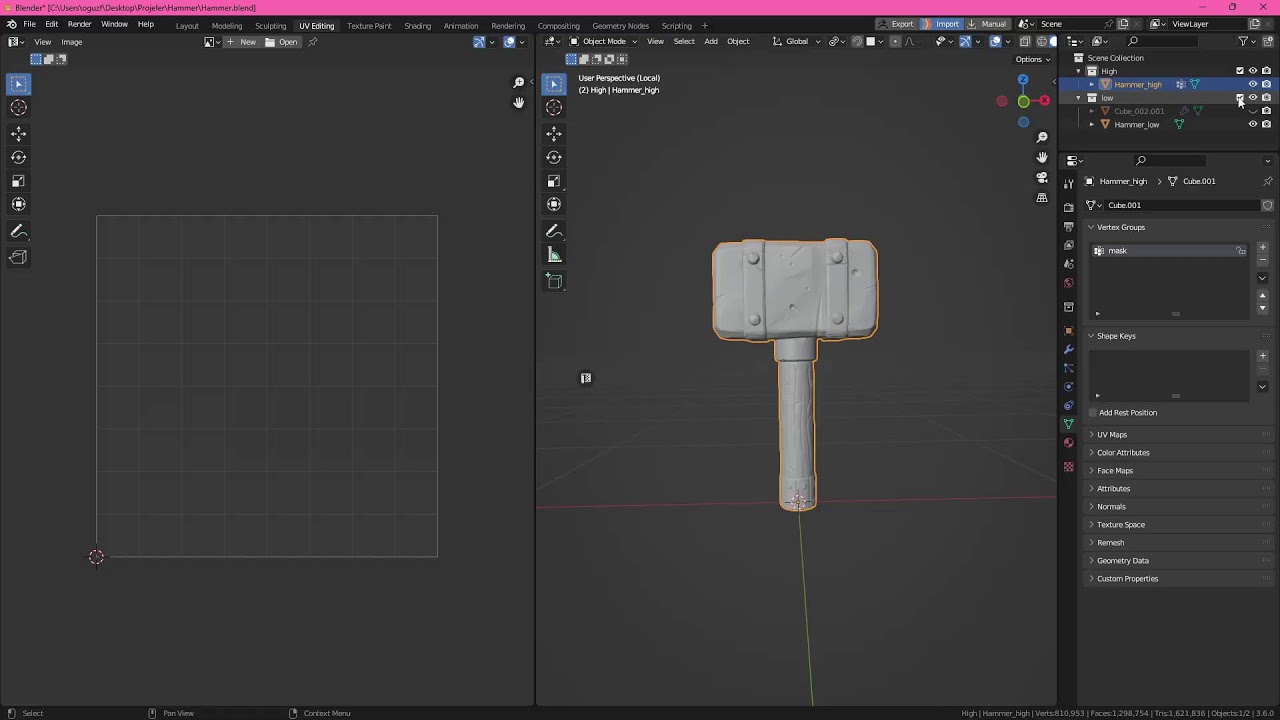Uncheck the High collection exclude checkbox

(1240, 71)
